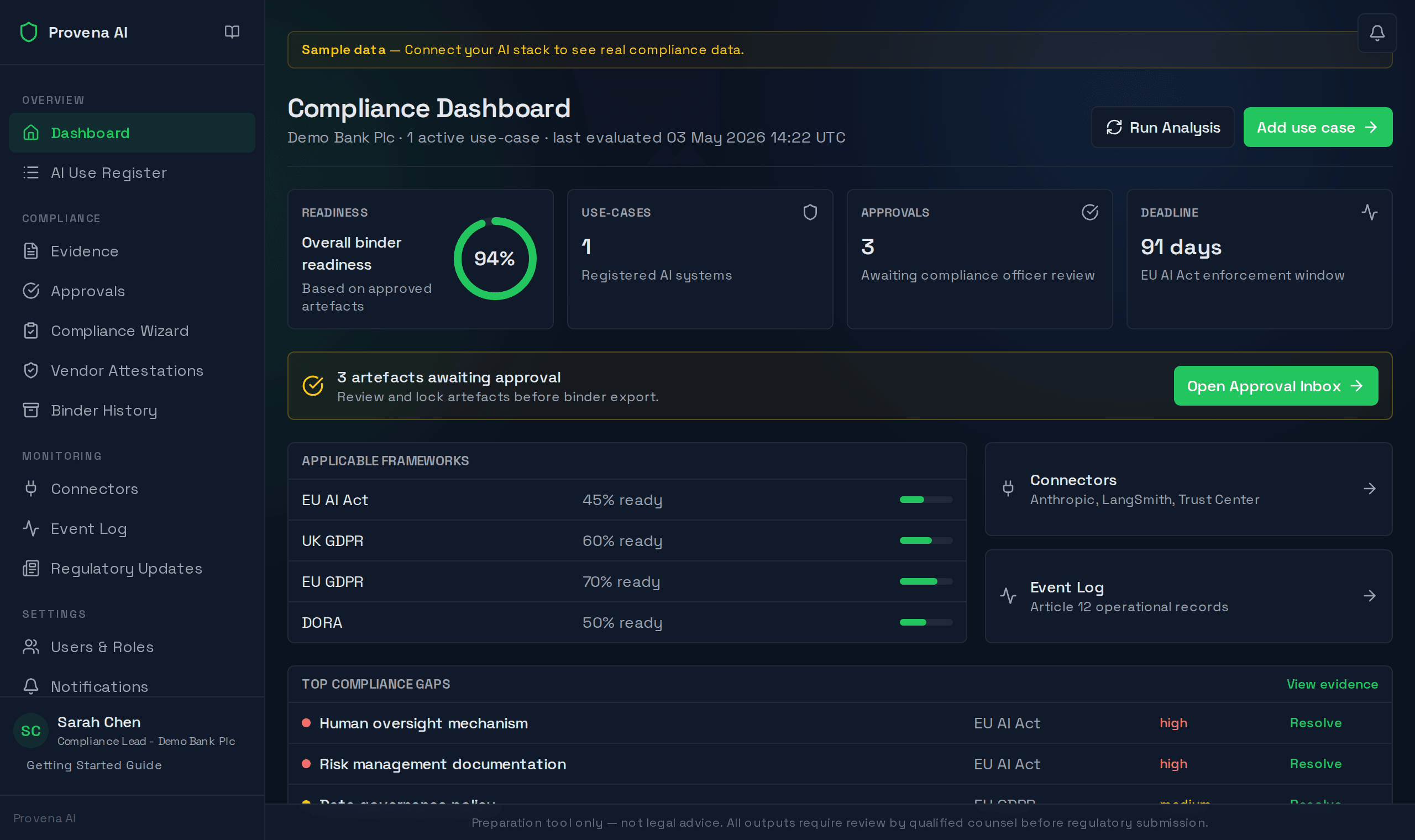
Task: Click Sarah Chen user name
Action: click(99, 722)
